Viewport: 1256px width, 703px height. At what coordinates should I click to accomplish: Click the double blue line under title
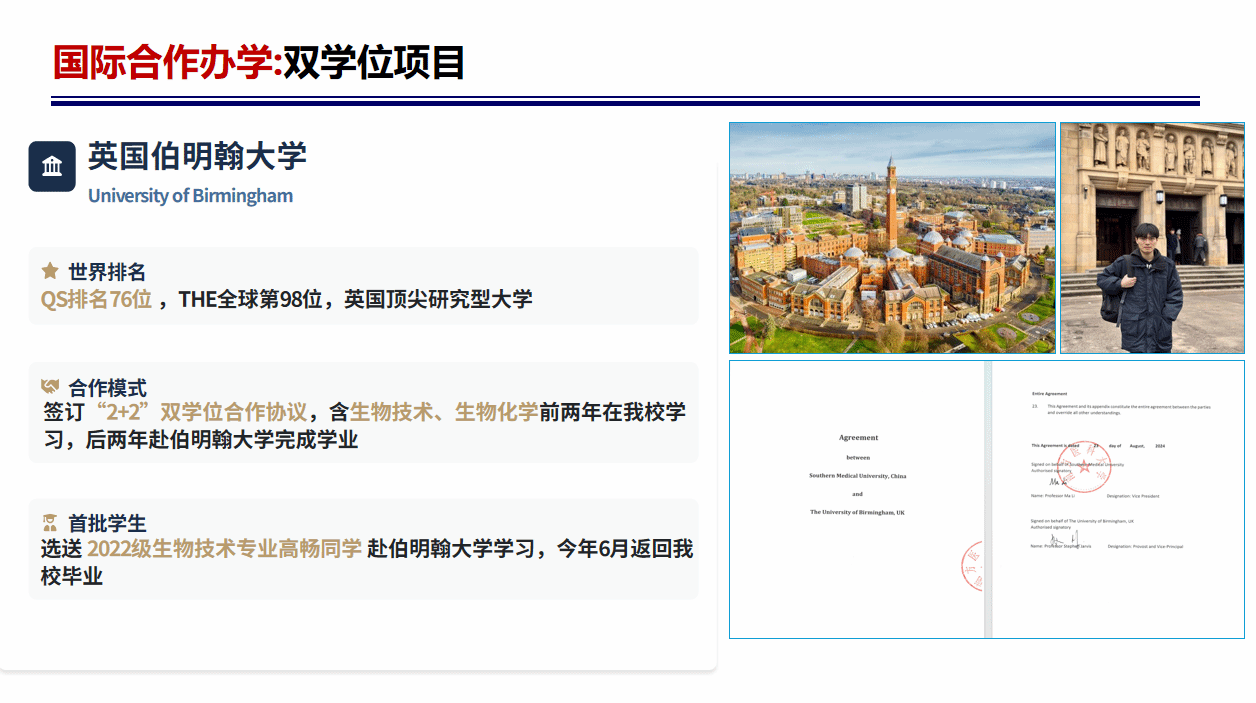coord(625,101)
